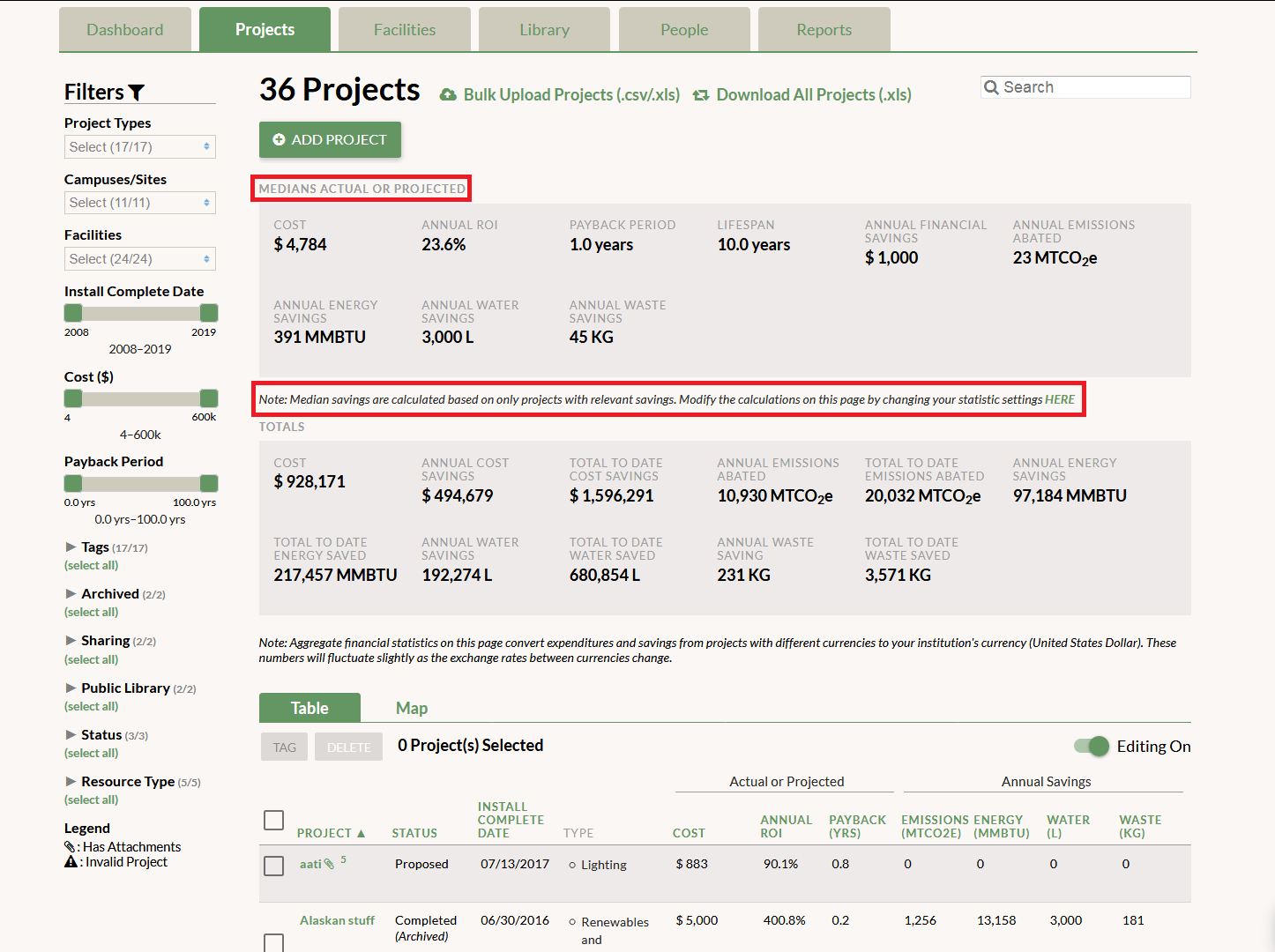
Task: Expand the Sharing filter section
Action: [71, 641]
